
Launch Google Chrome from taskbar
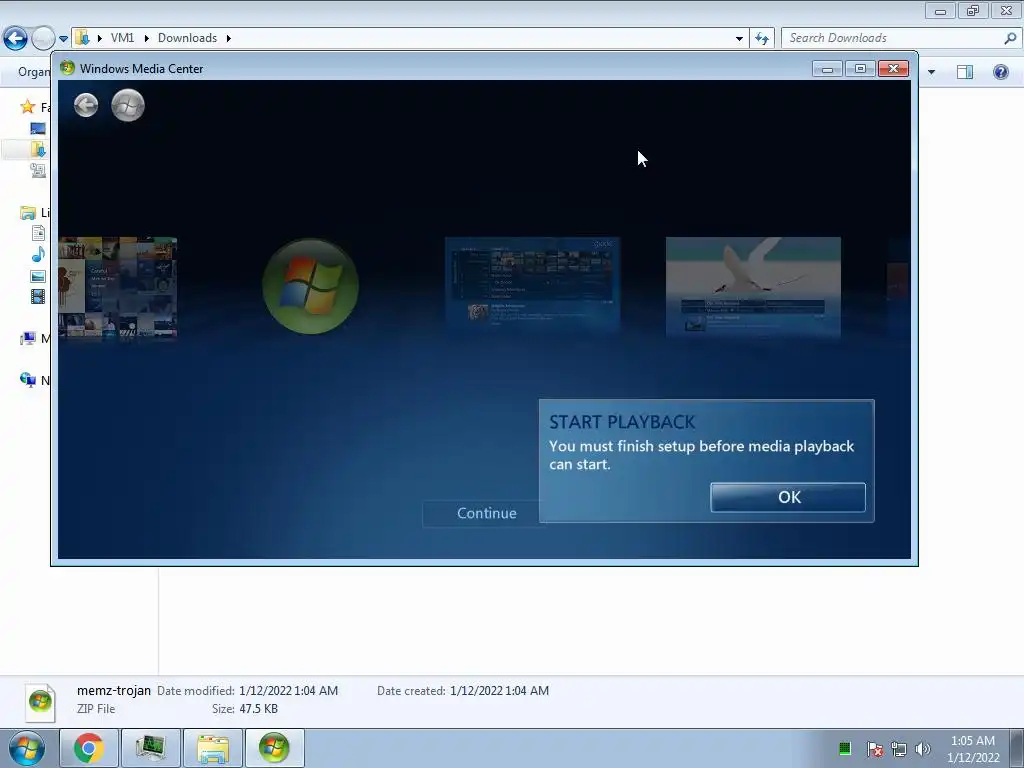click(89, 748)
